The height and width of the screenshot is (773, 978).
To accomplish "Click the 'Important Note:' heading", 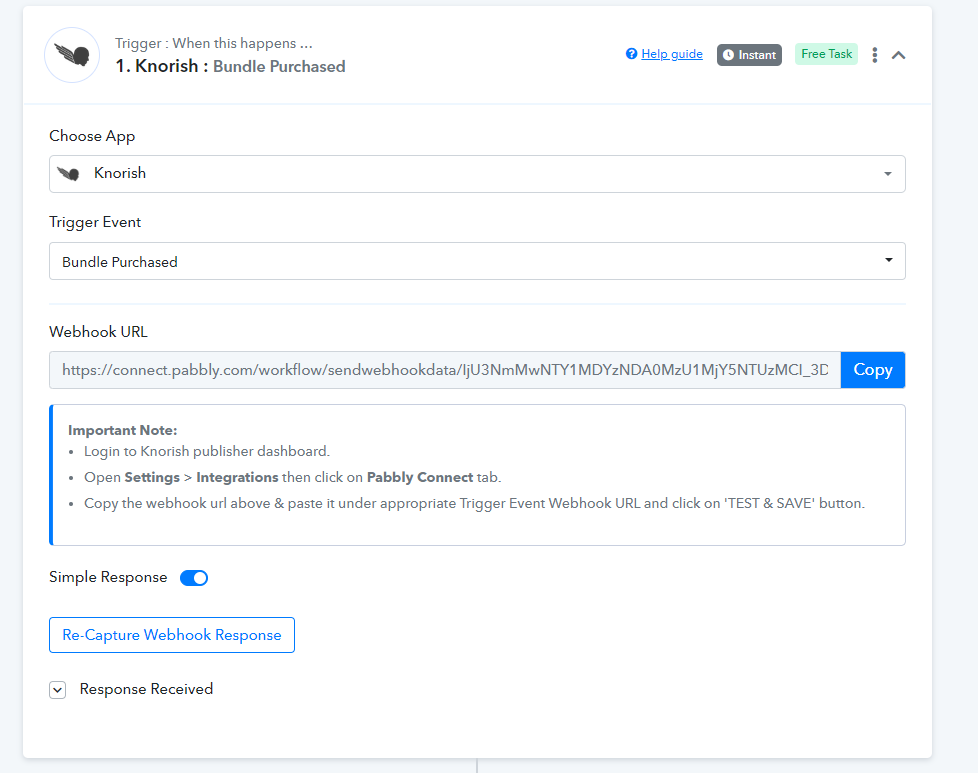I will pyautogui.click(x=122, y=430).
